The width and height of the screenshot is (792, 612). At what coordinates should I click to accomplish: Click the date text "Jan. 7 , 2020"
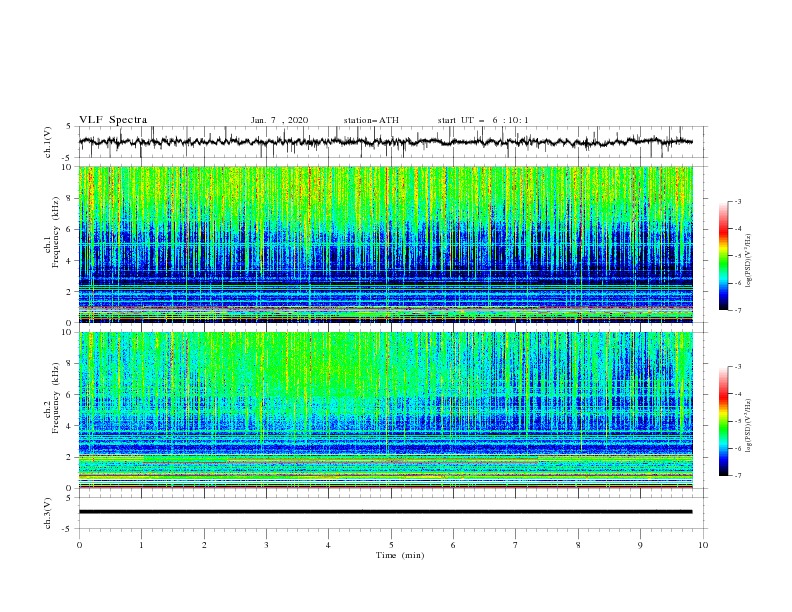(279, 120)
